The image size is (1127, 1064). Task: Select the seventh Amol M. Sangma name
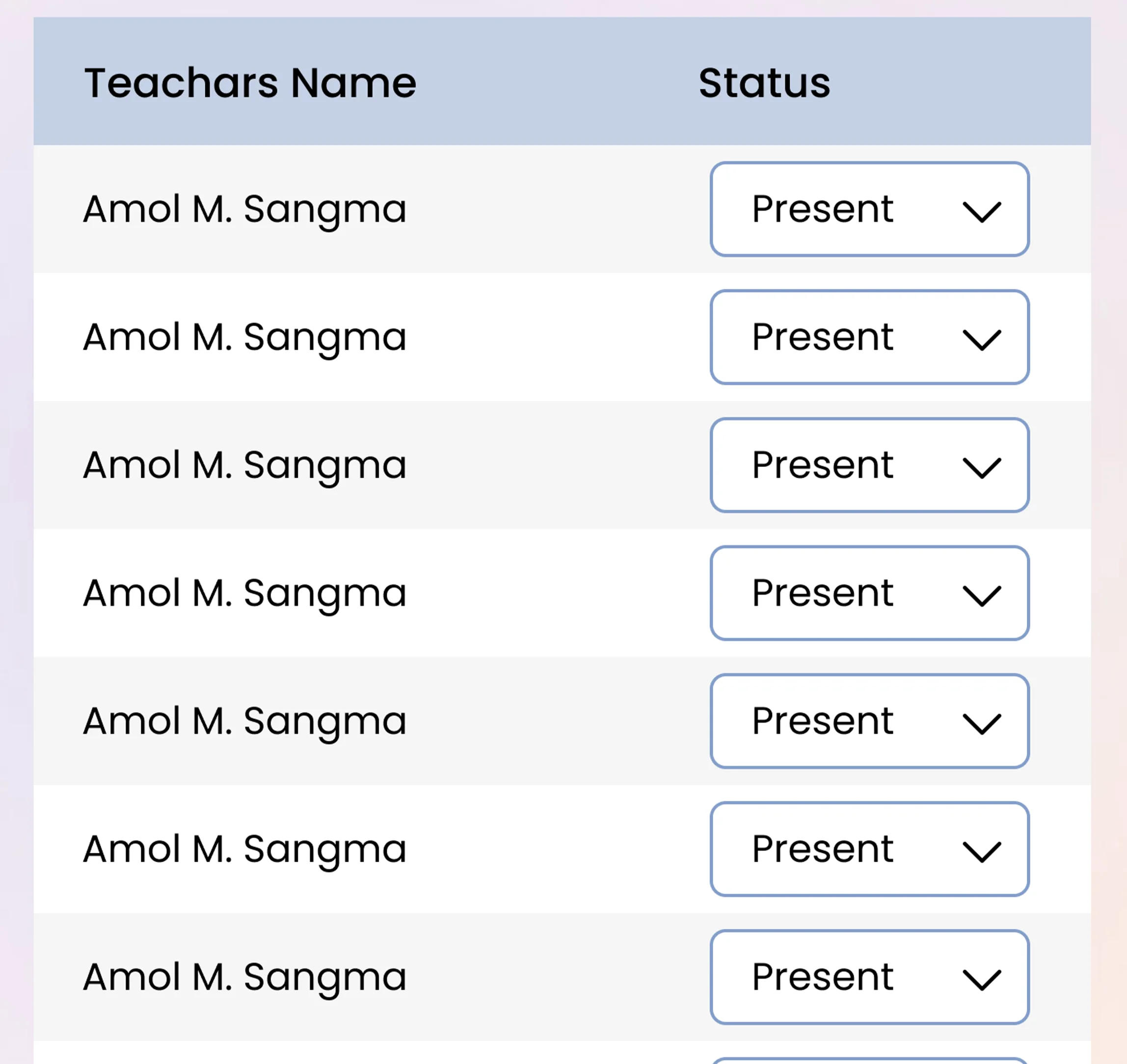[x=245, y=978]
